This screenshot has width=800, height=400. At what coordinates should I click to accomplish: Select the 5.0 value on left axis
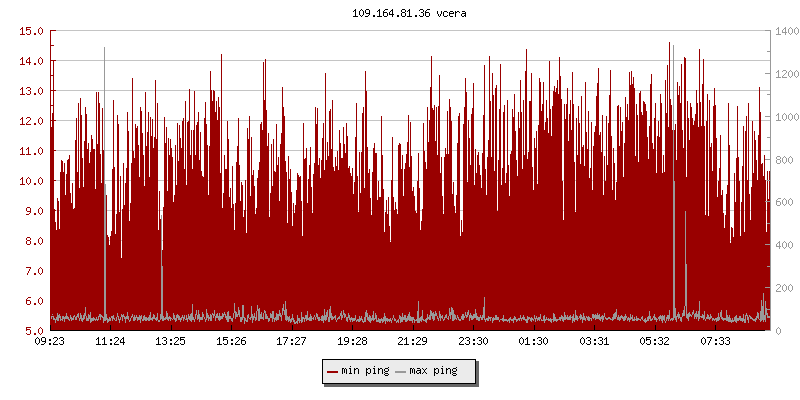(35, 331)
